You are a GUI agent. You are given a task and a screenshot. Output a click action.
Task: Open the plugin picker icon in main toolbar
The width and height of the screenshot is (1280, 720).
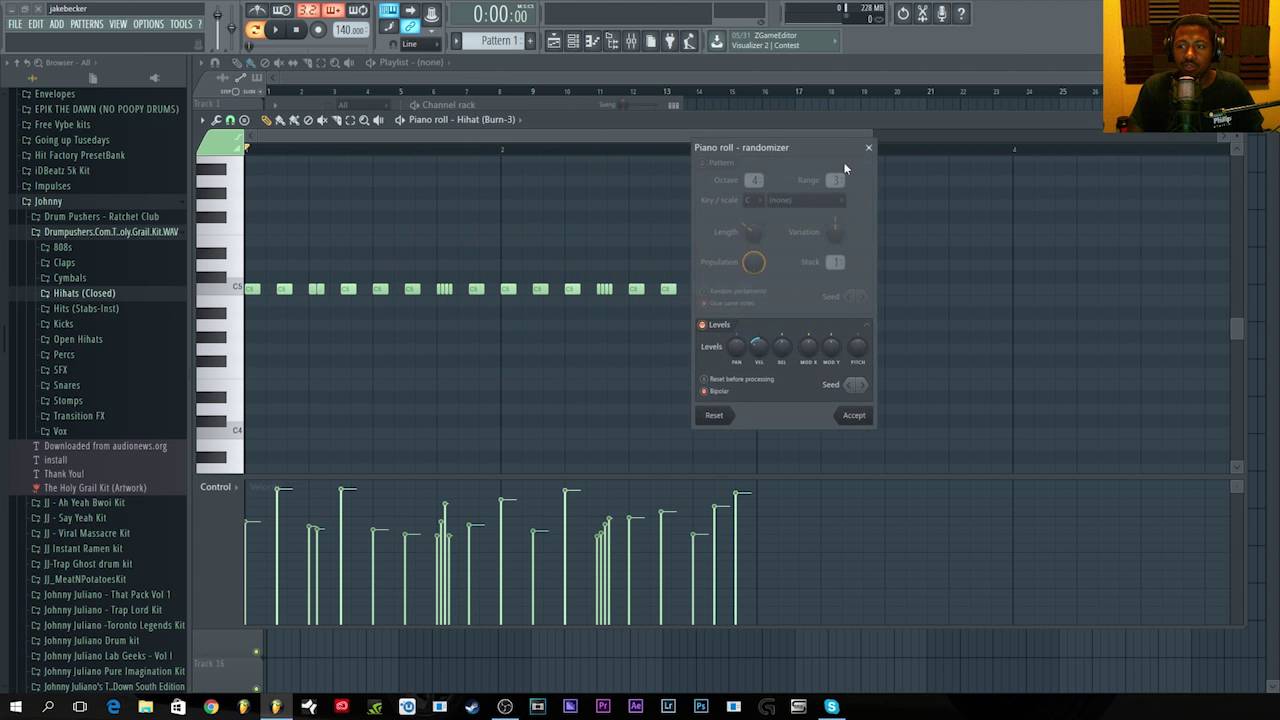(x=670, y=41)
